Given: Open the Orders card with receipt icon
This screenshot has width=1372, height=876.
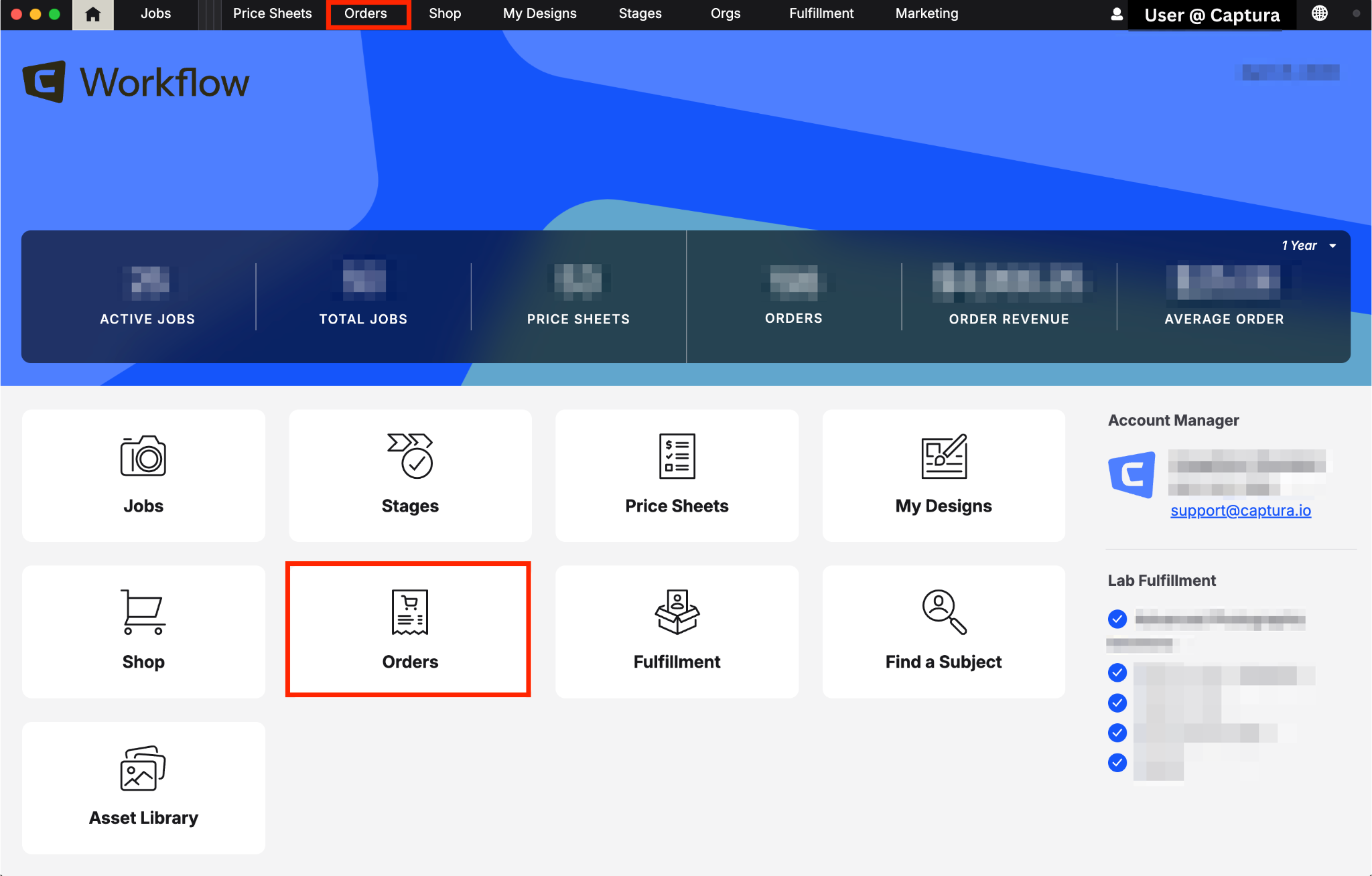Looking at the screenshot, I should point(409,630).
